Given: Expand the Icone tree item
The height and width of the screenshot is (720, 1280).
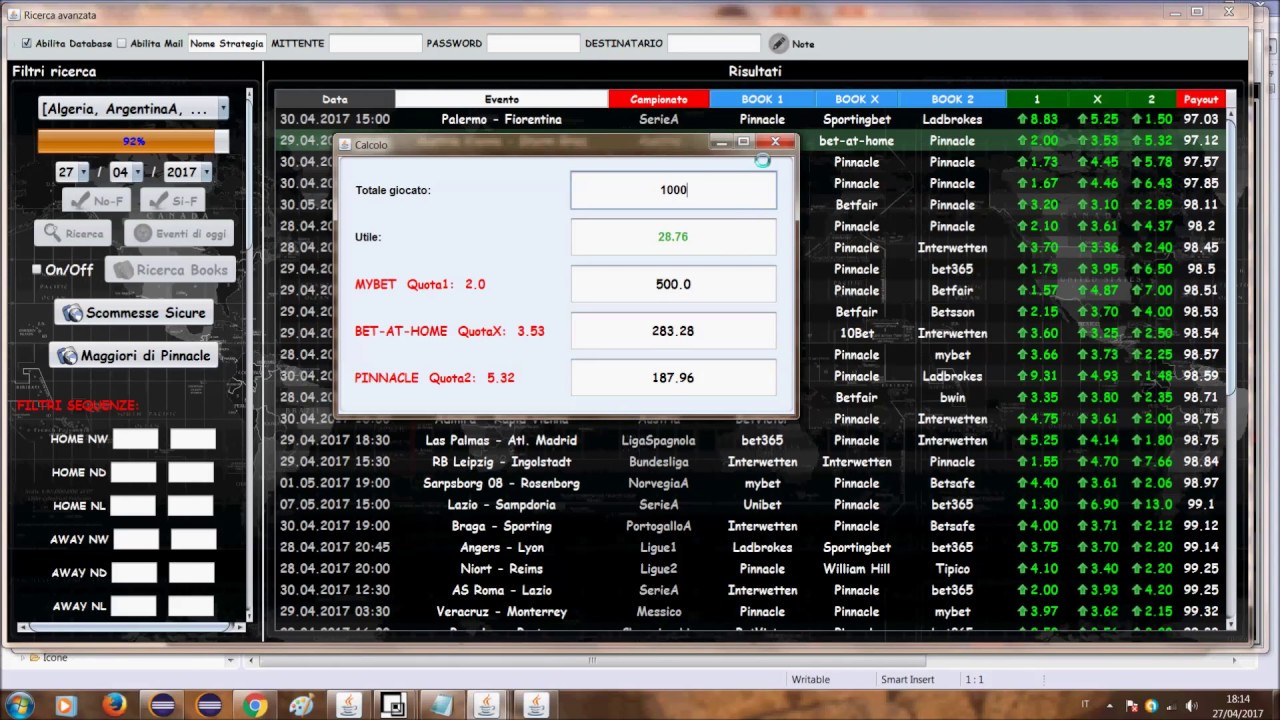Looking at the screenshot, I should 22,658.
